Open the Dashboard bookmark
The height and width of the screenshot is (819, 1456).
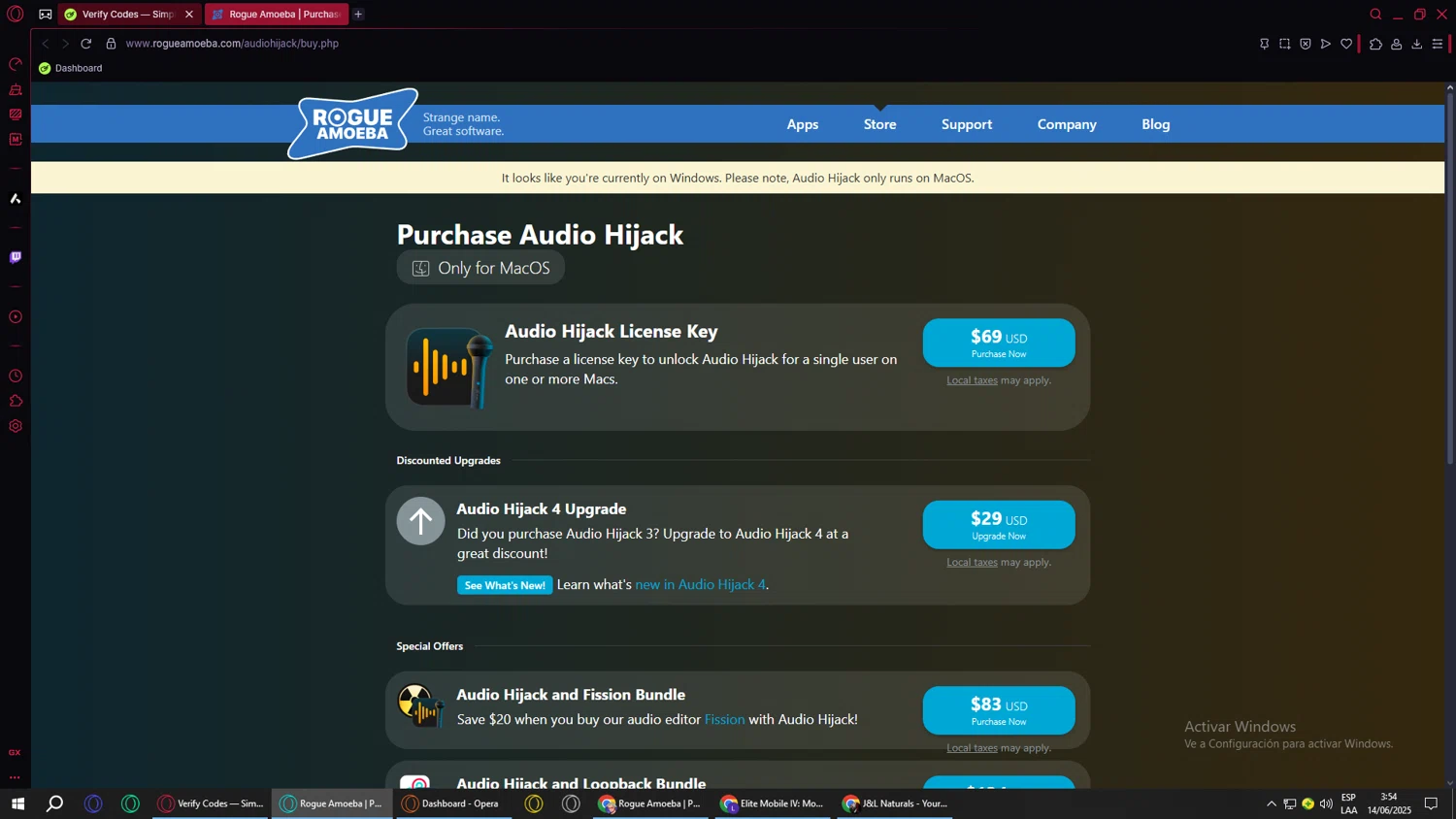click(x=70, y=68)
